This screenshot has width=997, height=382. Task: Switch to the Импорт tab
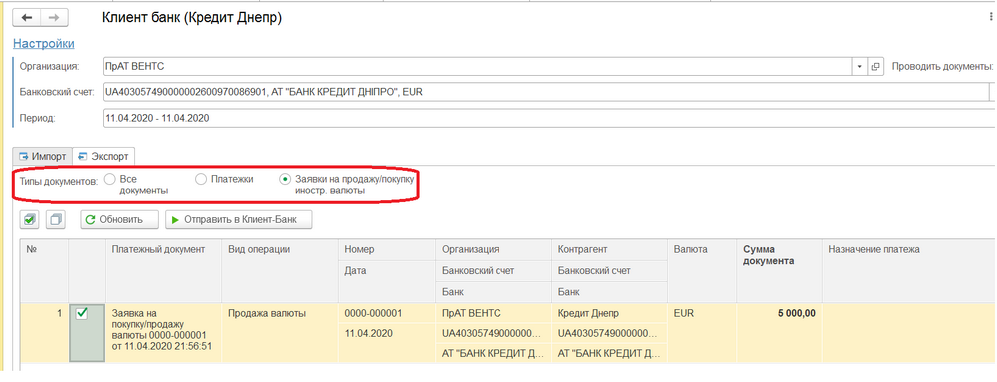click(x=43, y=156)
